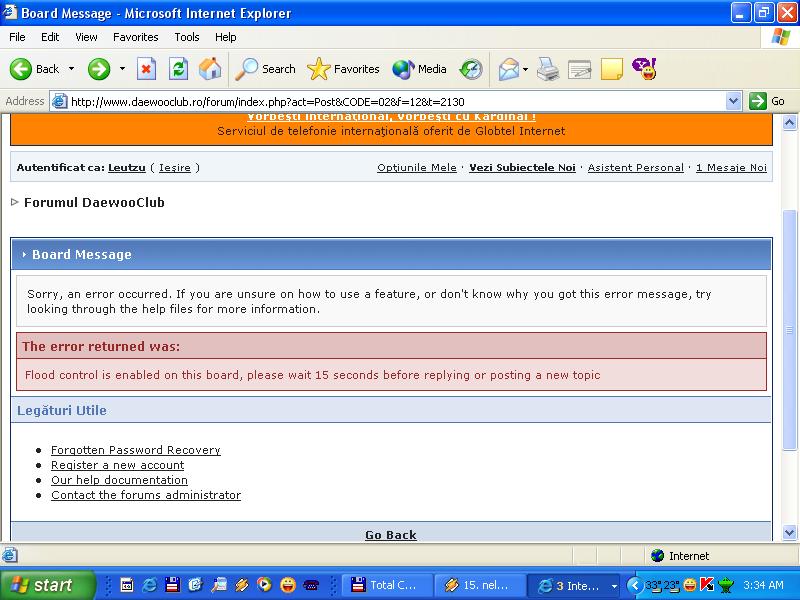The image size is (800, 600).
Task: Open the Favorites pane with star icon
Action: point(343,69)
